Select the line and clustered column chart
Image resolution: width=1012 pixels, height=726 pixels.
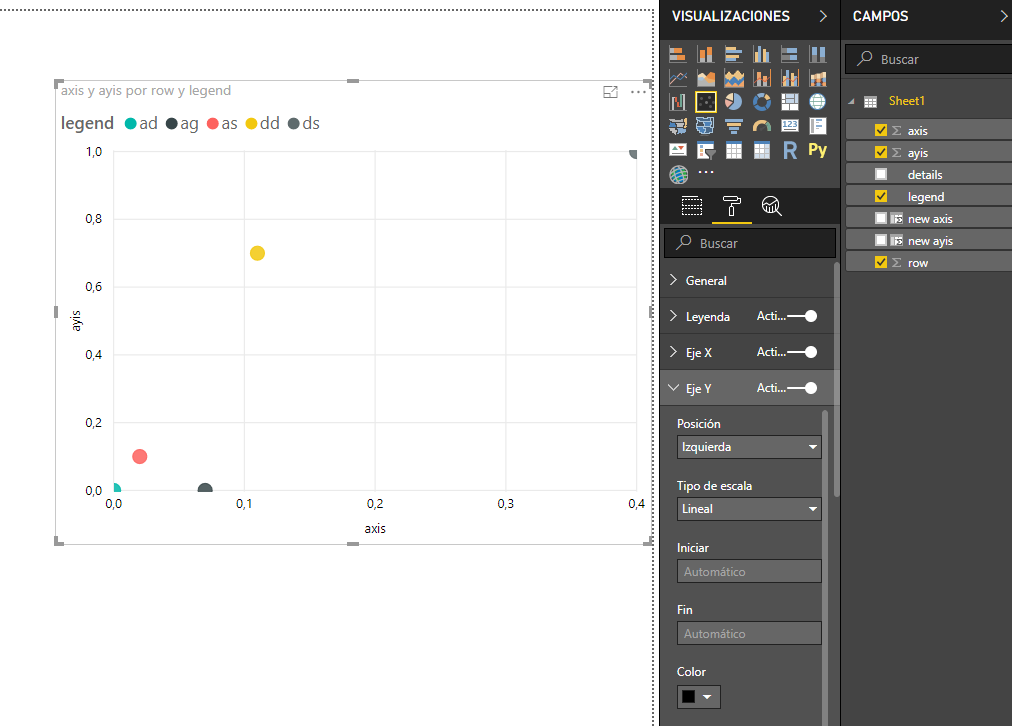tap(789, 78)
